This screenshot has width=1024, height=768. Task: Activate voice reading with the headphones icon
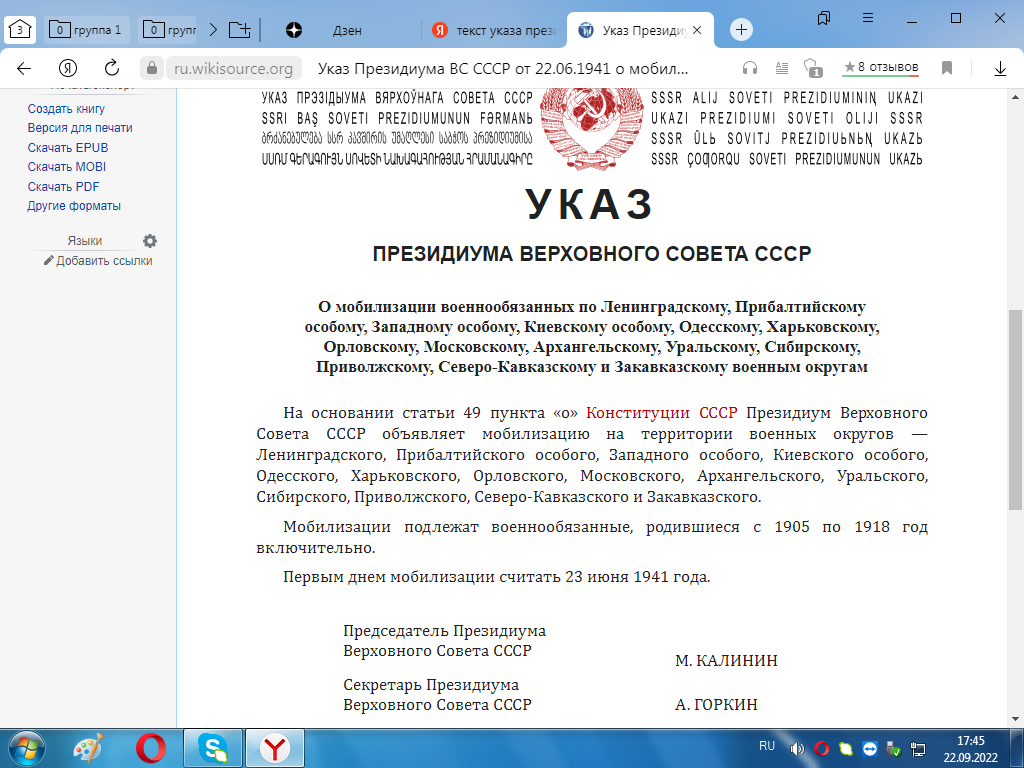[x=748, y=67]
